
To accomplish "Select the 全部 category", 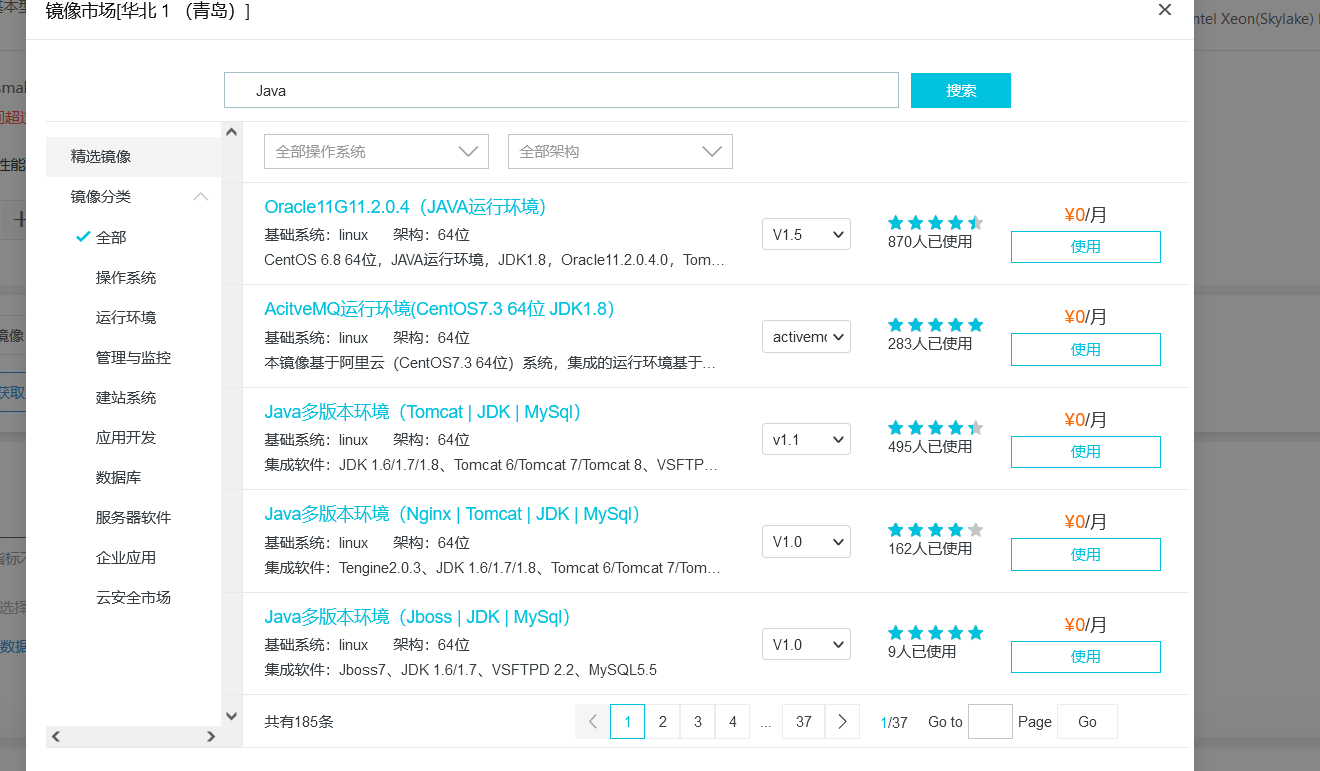I will tap(111, 238).
